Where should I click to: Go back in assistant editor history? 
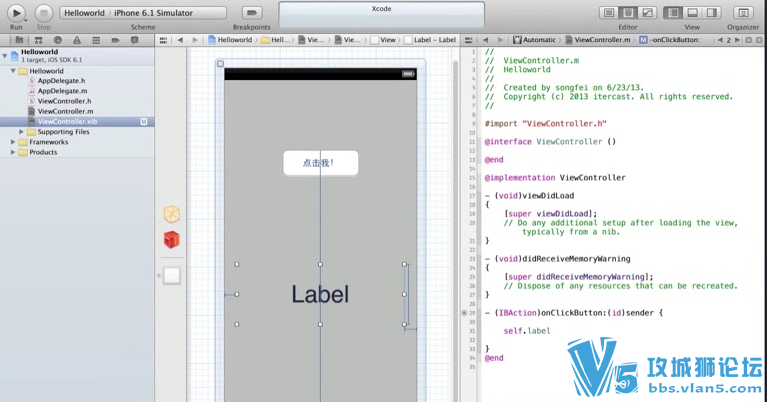click(485, 40)
